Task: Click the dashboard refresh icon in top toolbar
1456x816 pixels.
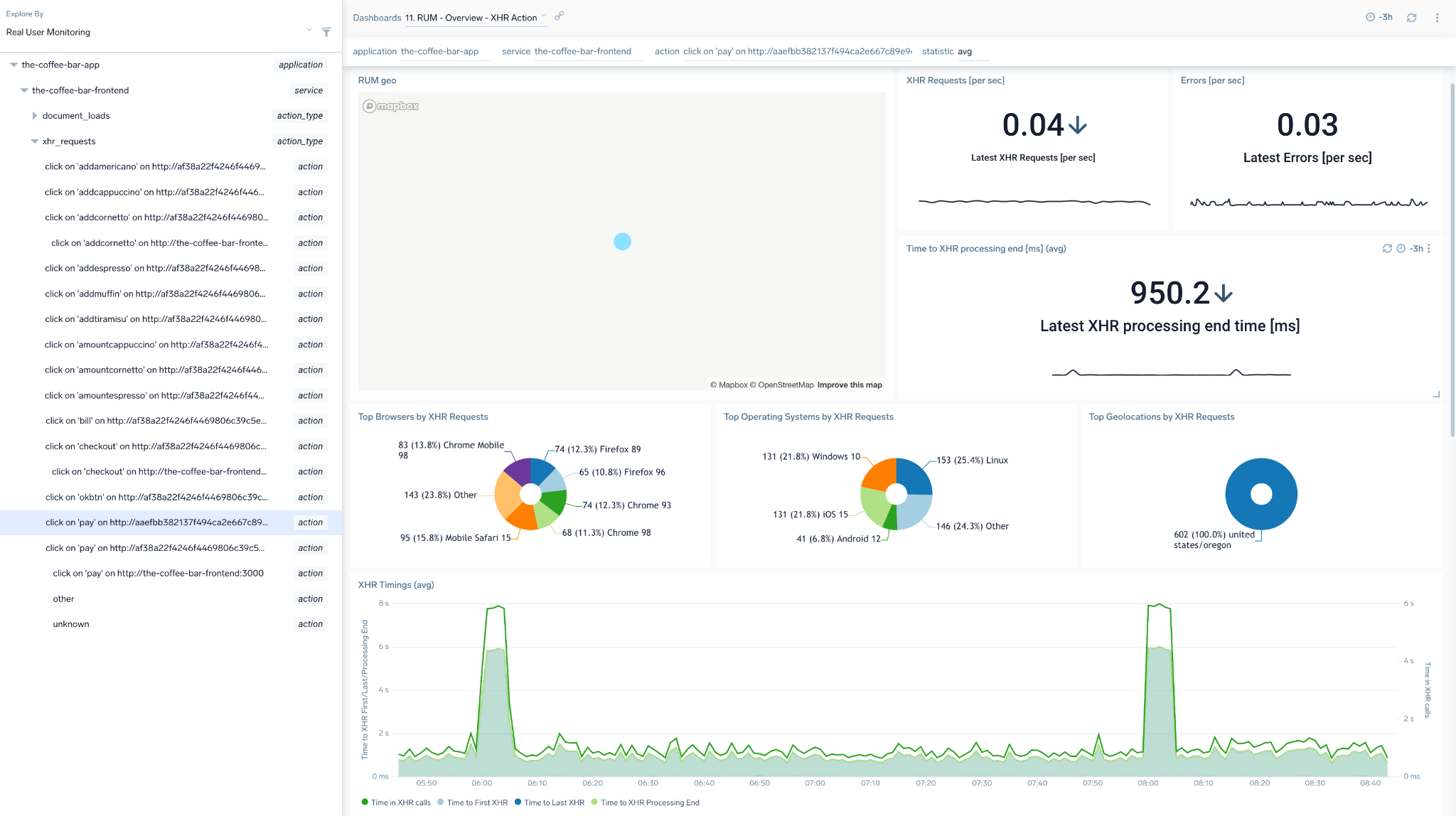Action: (1412, 17)
